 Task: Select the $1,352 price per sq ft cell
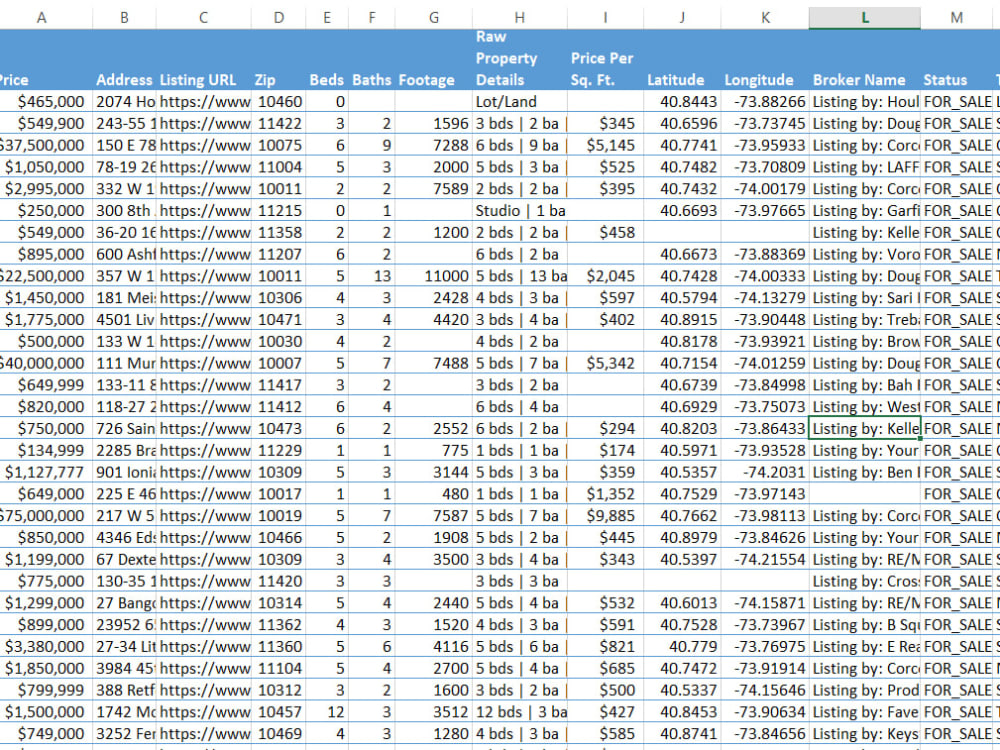pos(605,494)
